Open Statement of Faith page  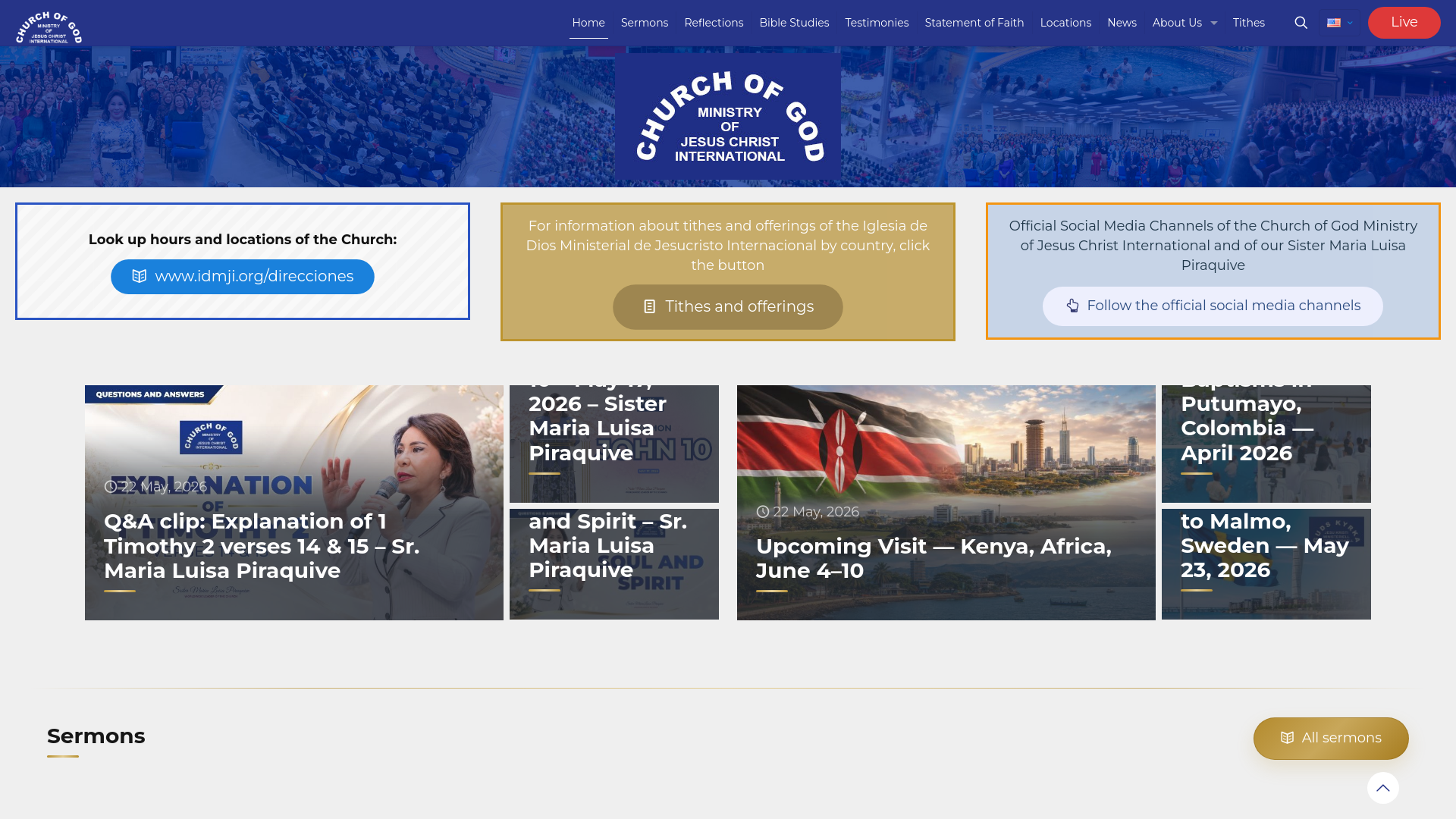pos(974,23)
